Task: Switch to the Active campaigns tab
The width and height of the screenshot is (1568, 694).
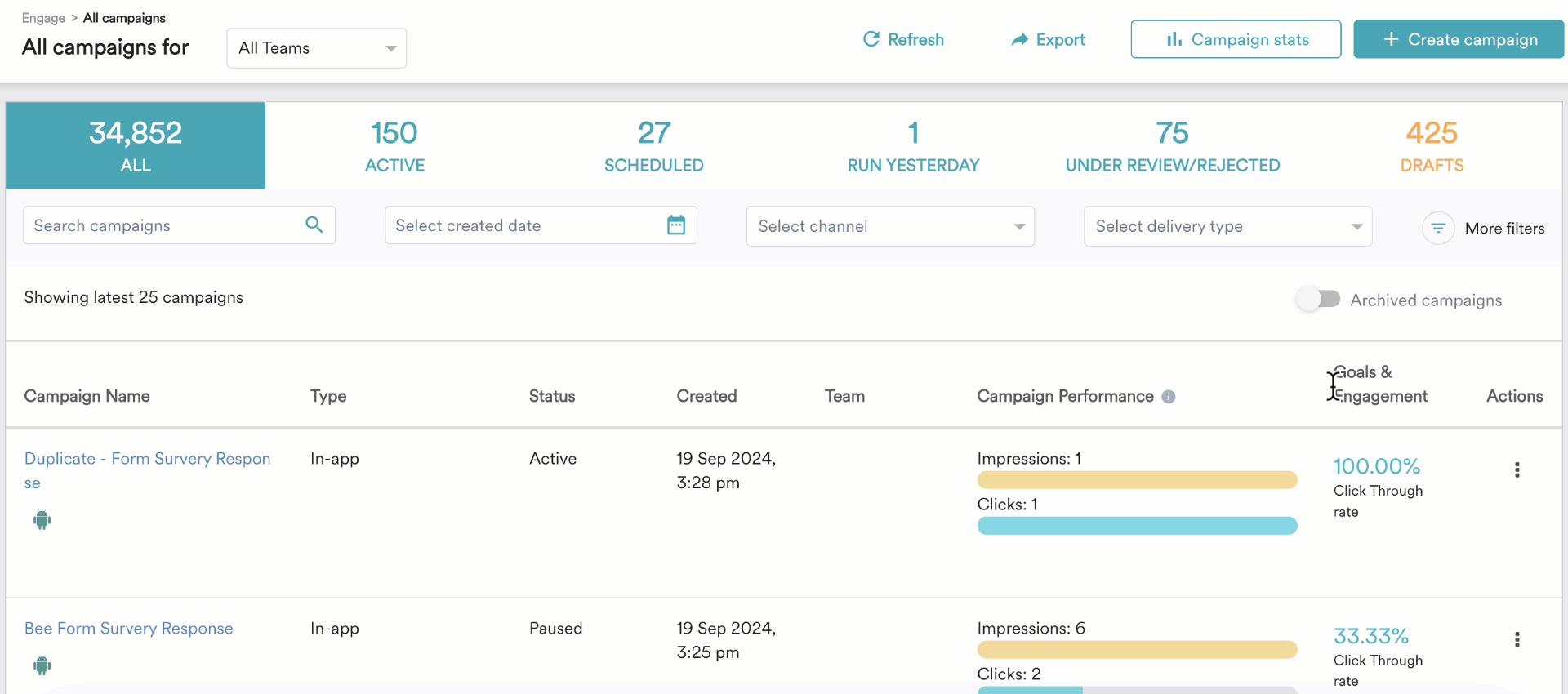Action: tap(394, 146)
